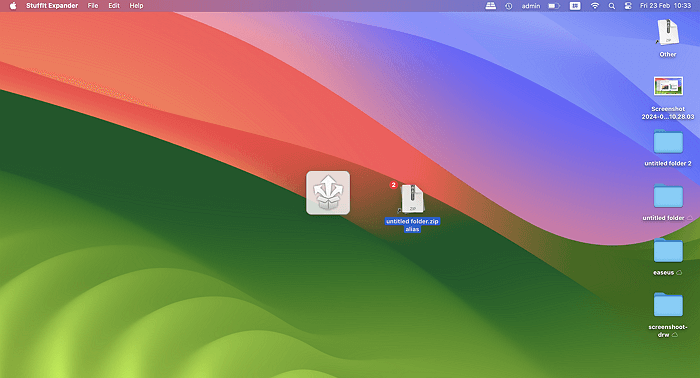Select the untitled folder 2 icon
The image size is (700, 378).
[668, 141]
